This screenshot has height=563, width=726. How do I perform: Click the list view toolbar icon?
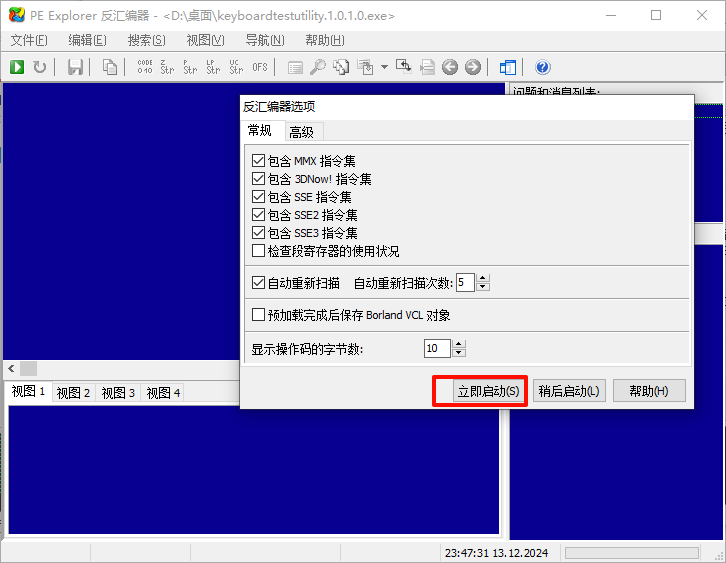click(x=295, y=68)
